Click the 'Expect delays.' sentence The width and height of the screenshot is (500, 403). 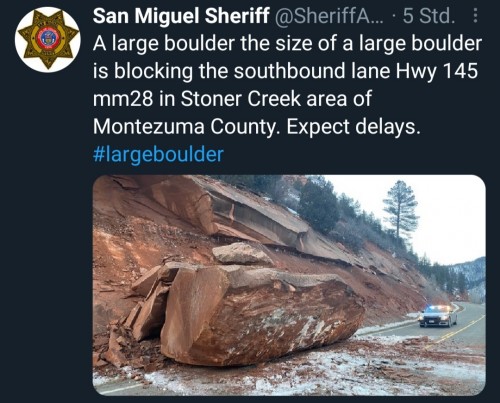352,127
